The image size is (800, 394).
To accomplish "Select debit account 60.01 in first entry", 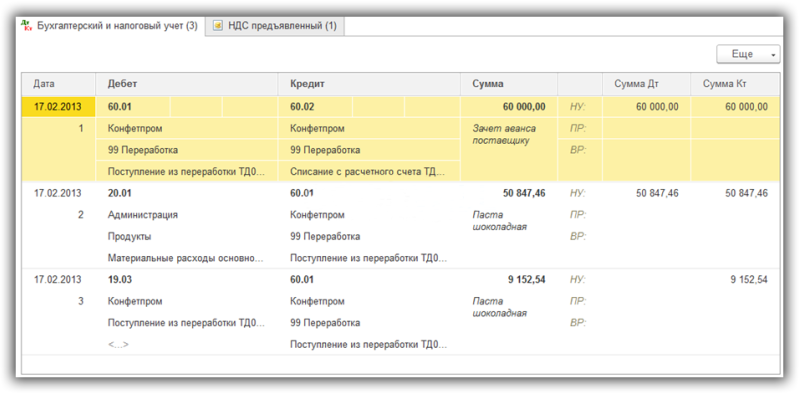I will [133, 107].
